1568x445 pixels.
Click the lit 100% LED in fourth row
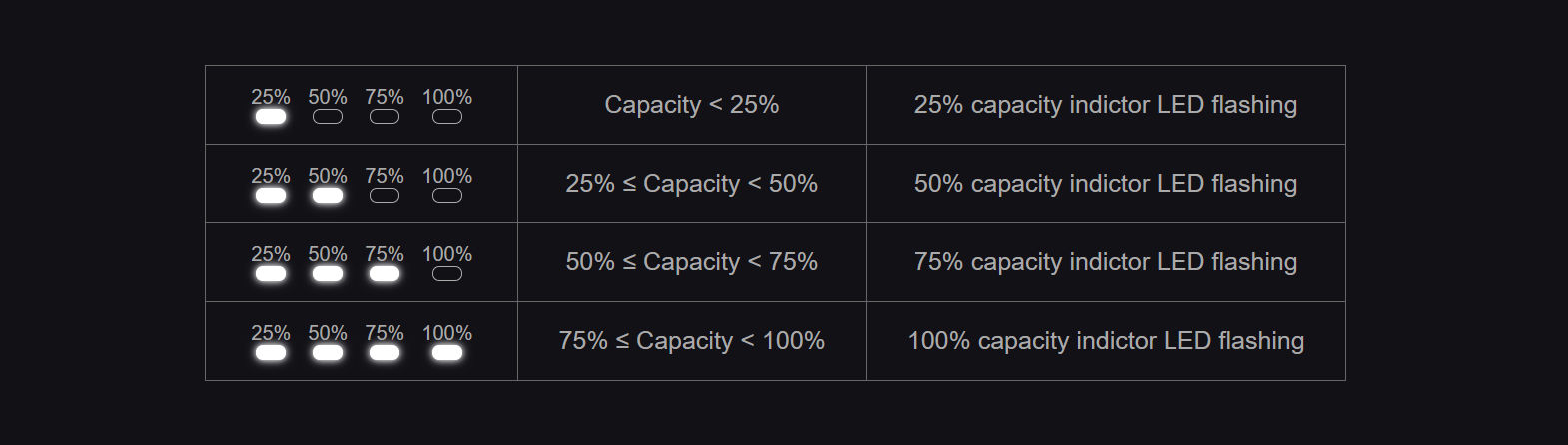pyautogui.click(x=447, y=353)
